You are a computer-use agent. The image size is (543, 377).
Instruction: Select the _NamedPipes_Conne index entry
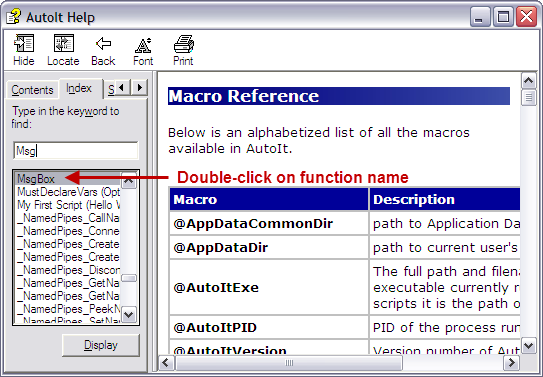(68, 231)
